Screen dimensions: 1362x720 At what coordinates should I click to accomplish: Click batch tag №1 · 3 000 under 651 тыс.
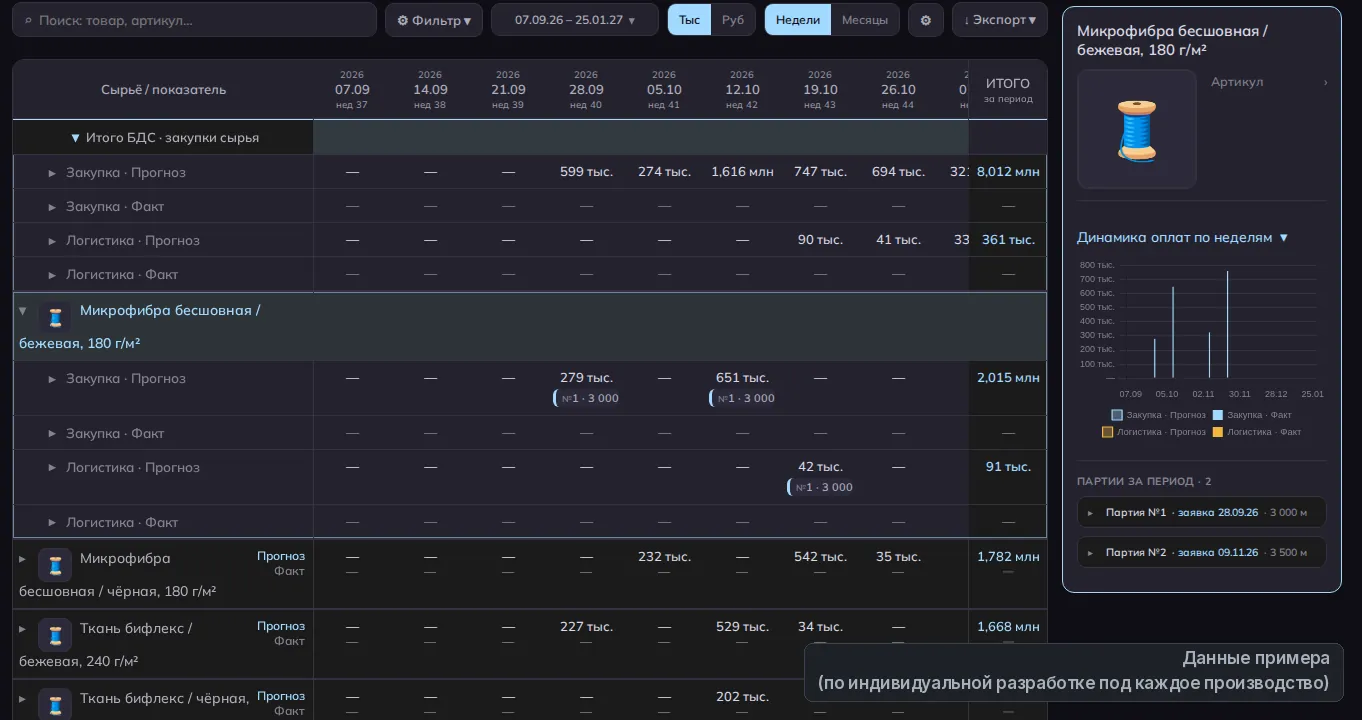tap(743, 398)
